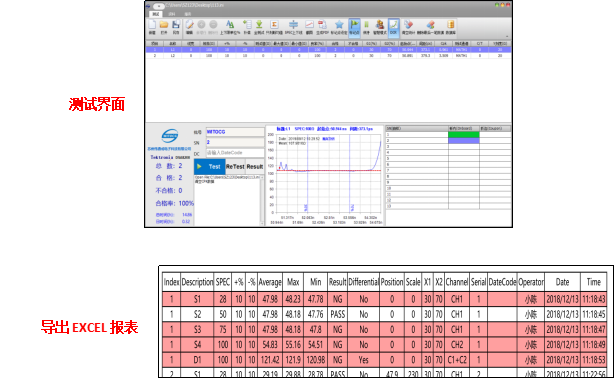Click the blue company logo above Tektronix text
This screenshot has height=379, width=615.
pos(170,136)
